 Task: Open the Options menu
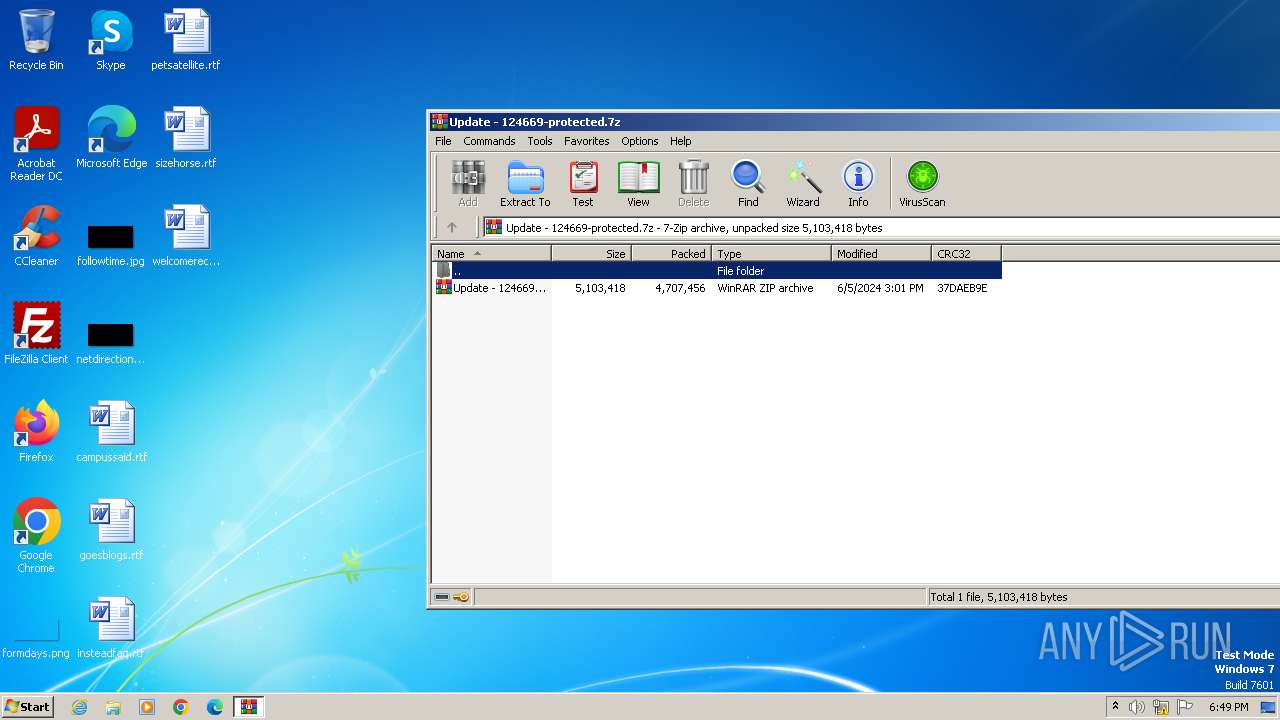(x=640, y=141)
